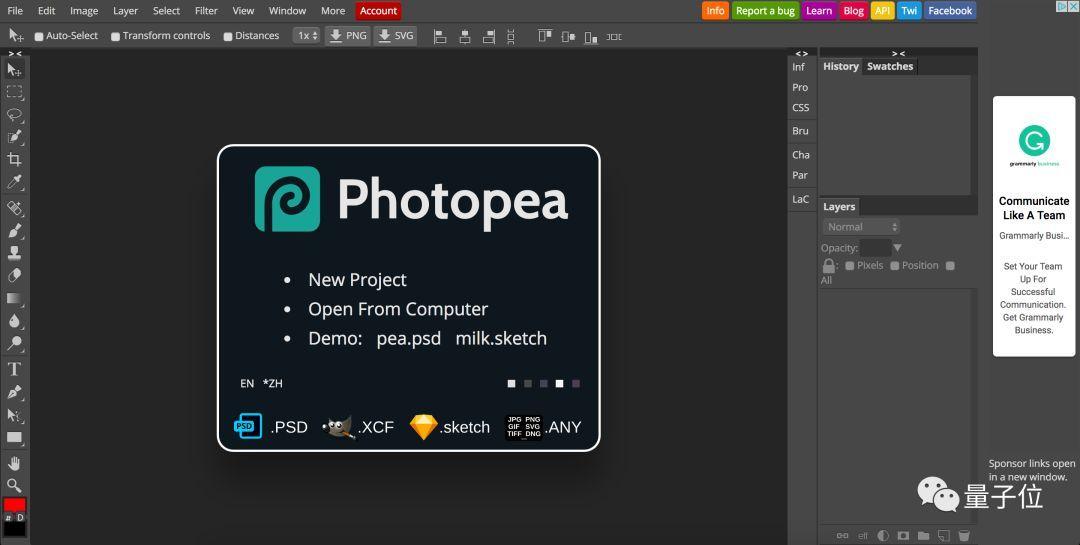Select the Eraser tool
This screenshot has height=545, width=1080.
[14, 276]
